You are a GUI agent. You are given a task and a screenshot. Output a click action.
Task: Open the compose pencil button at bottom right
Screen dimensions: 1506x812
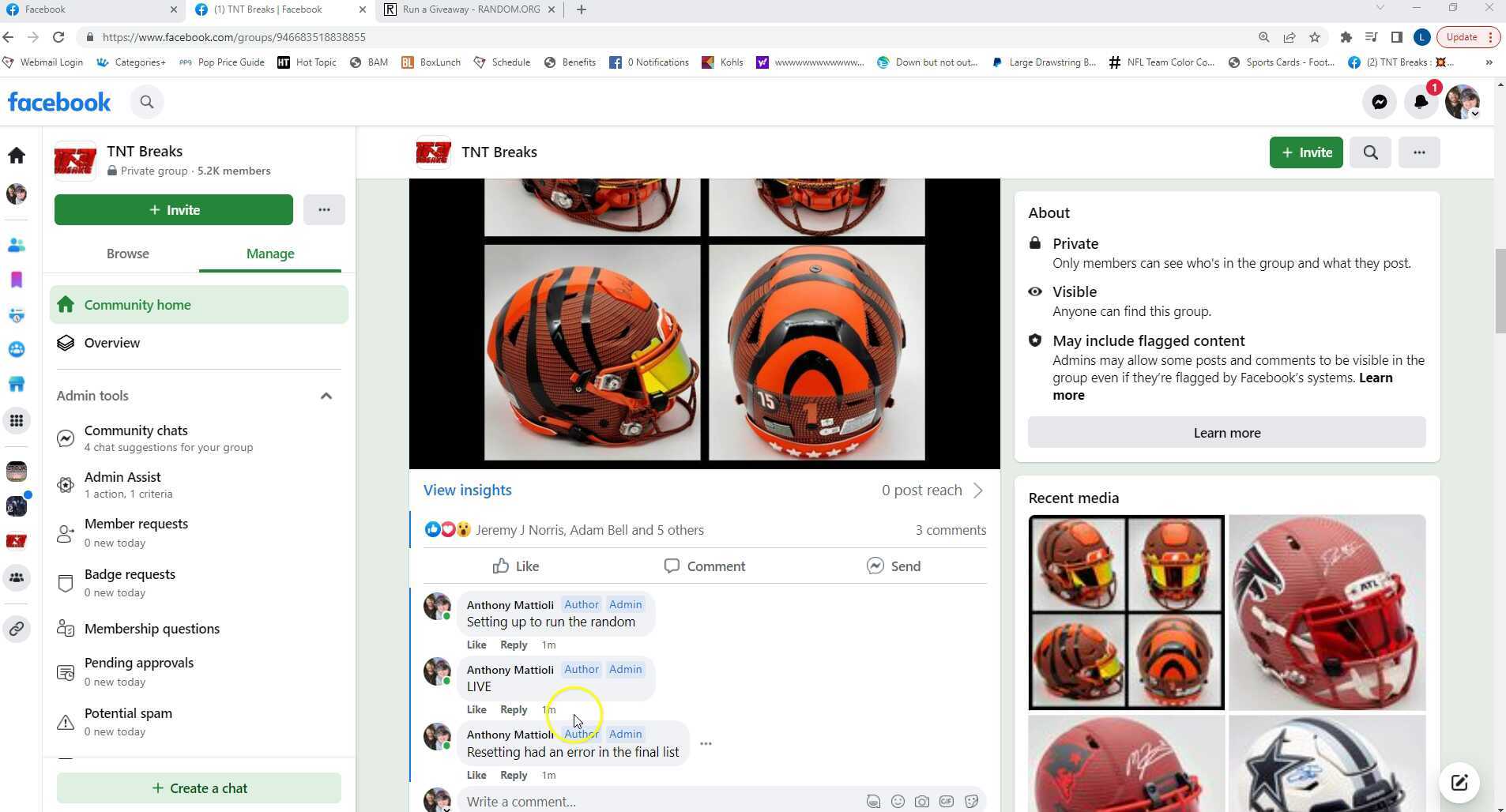[x=1459, y=782]
